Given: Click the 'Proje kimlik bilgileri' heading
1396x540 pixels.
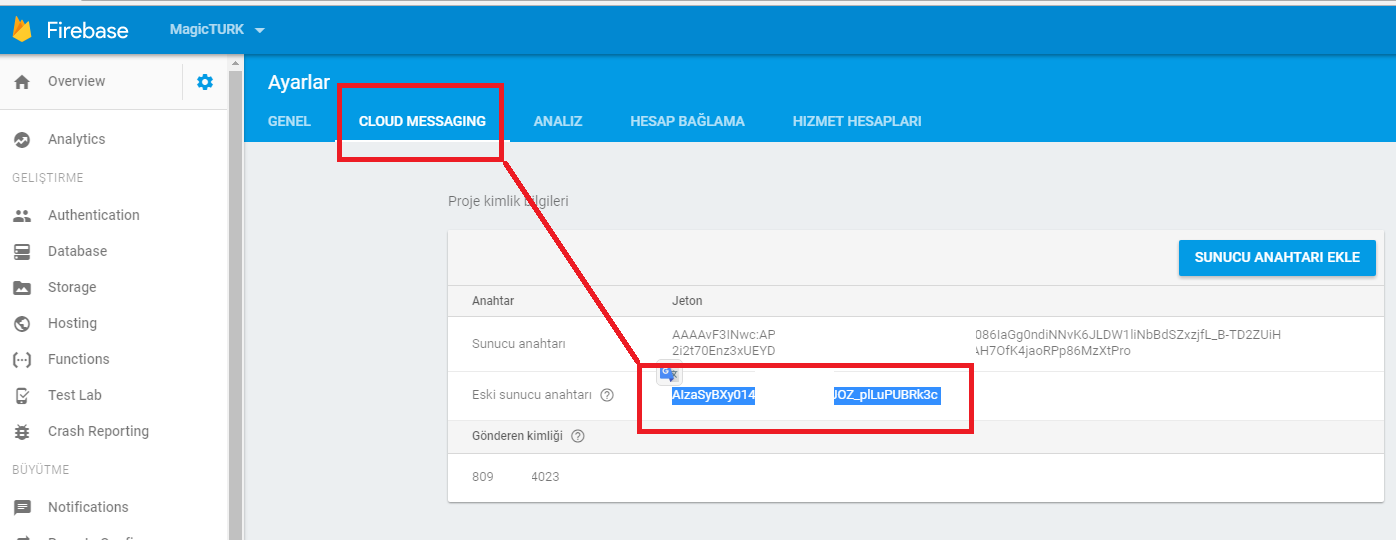Looking at the screenshot, I should (x=508, y=201).
